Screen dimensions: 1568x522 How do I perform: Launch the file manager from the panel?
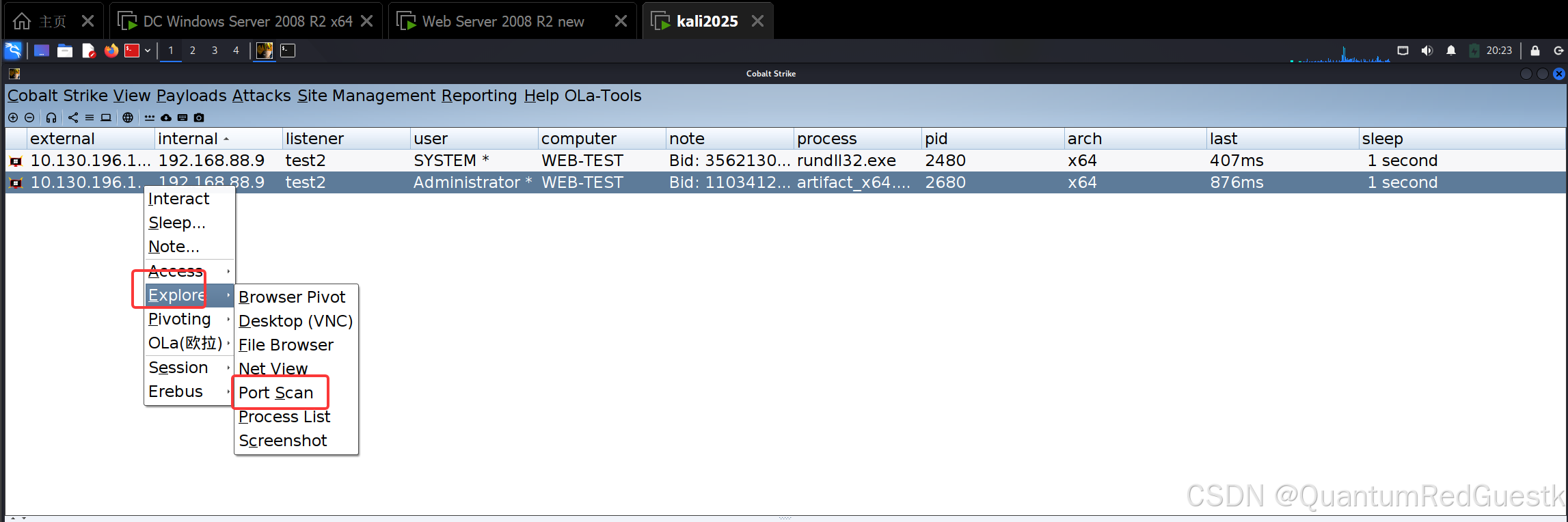(x=65, y=51)
